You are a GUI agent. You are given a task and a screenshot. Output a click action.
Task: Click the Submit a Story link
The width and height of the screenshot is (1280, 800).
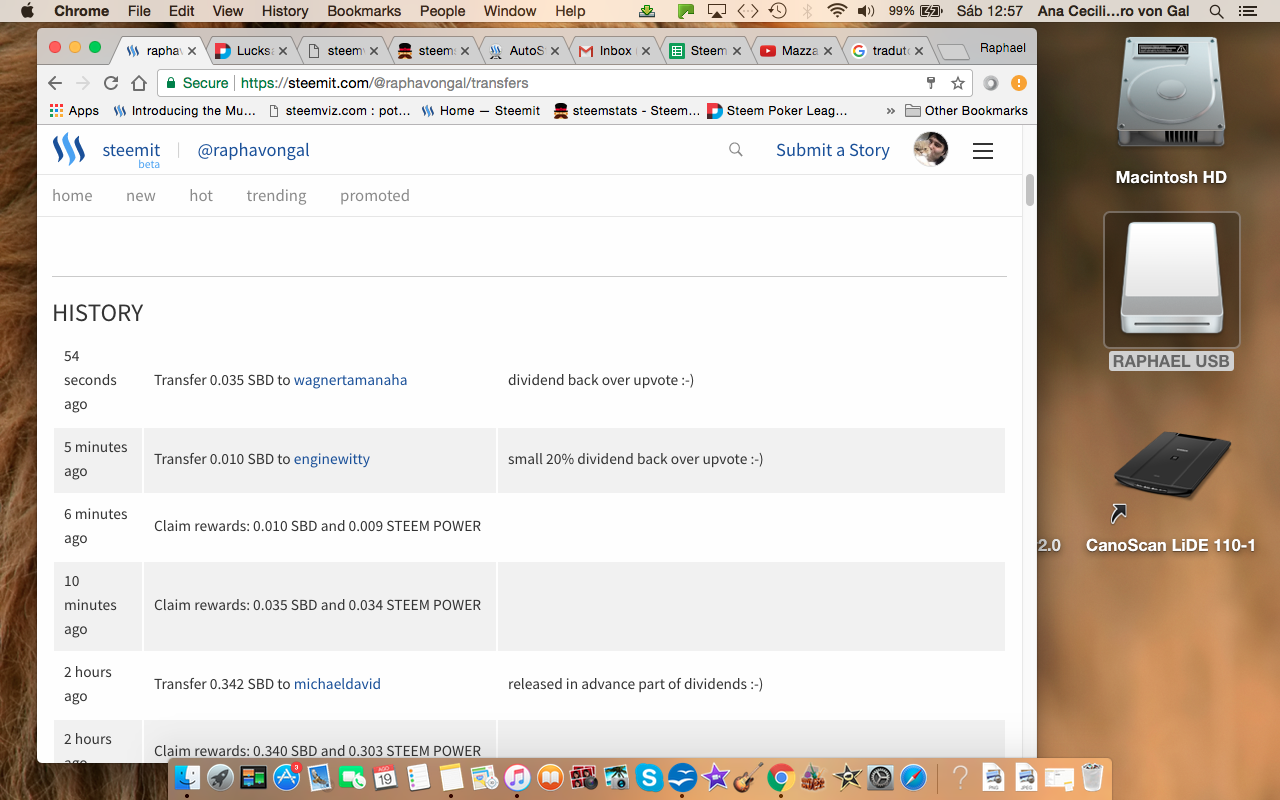tap(833, 150)
